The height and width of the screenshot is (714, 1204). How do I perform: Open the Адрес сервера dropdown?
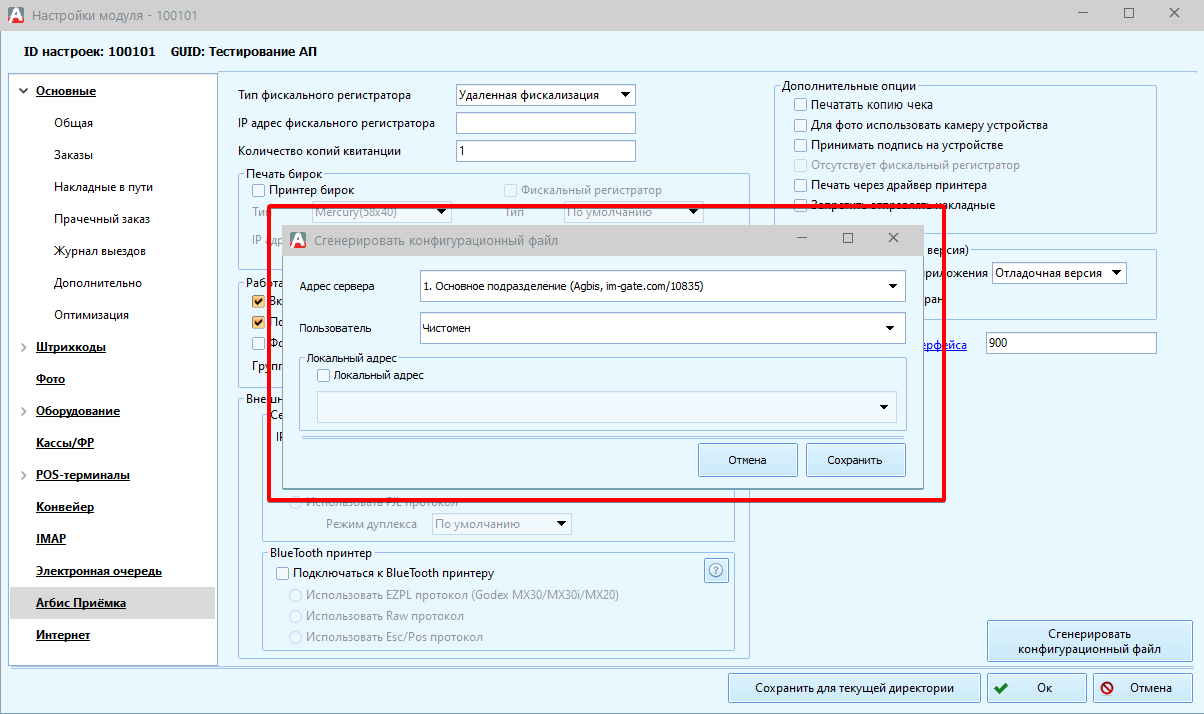click(892, 286)
